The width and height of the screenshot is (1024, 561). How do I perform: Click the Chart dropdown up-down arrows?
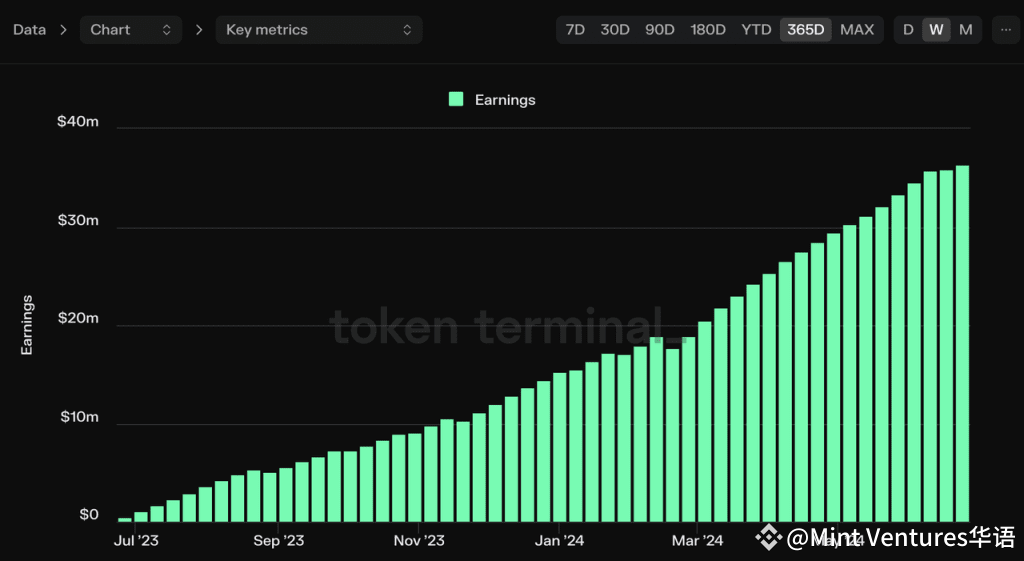point(167,30)
